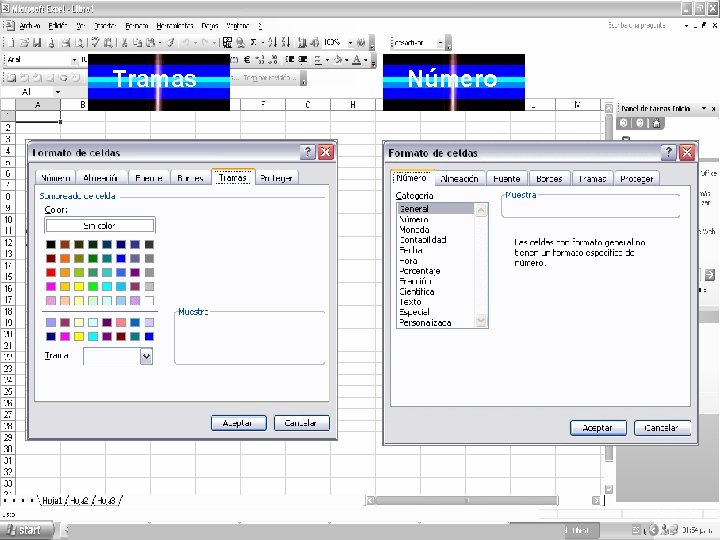Click the Decrease Indent icon
The image size is (720, 540).
coord(289,60)
